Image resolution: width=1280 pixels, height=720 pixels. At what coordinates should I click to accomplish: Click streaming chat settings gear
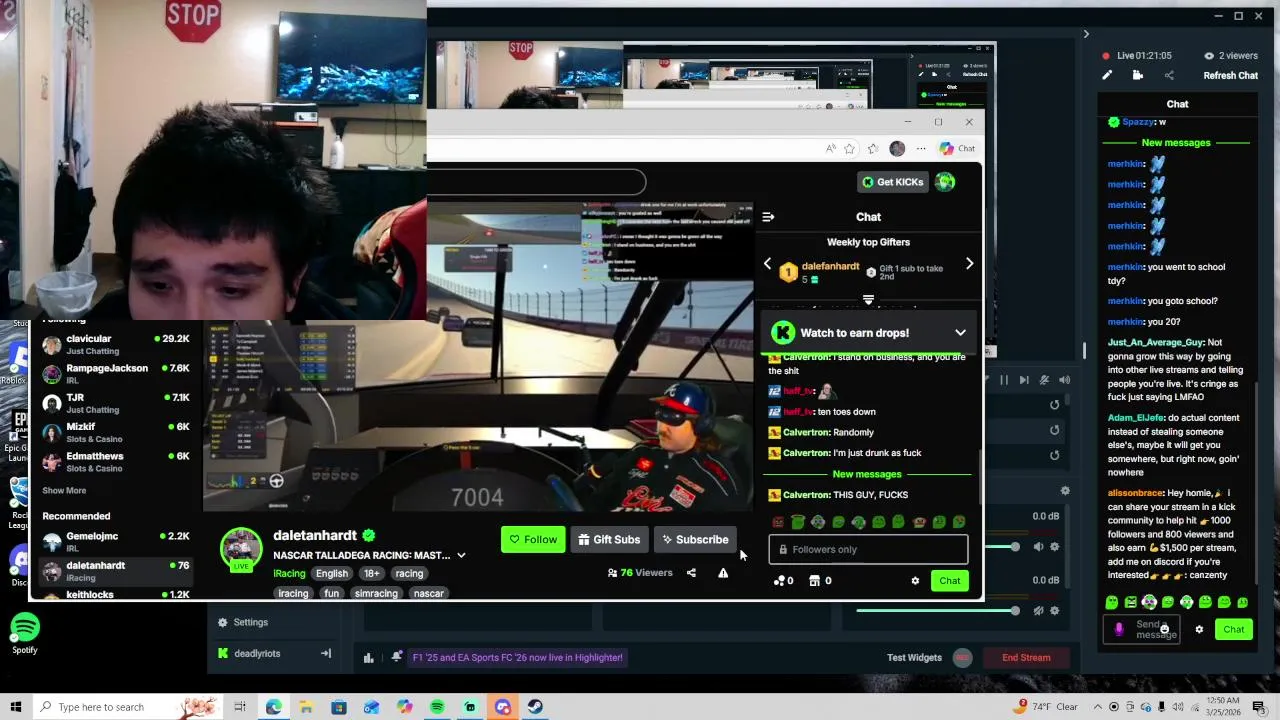click(1199, 630)
